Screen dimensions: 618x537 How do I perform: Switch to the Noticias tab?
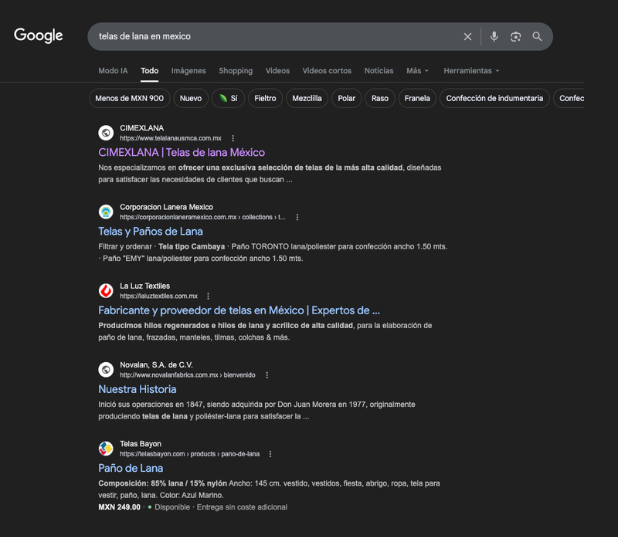pyautogui.click(x=379, y=71)
